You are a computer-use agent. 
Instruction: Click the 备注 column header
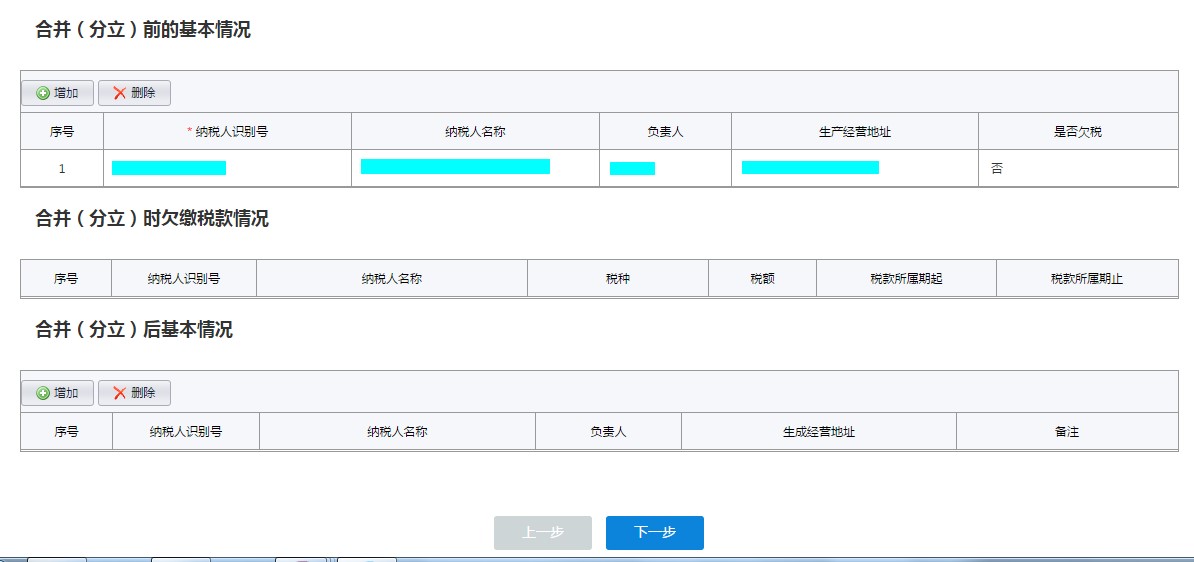[1067, 432]
